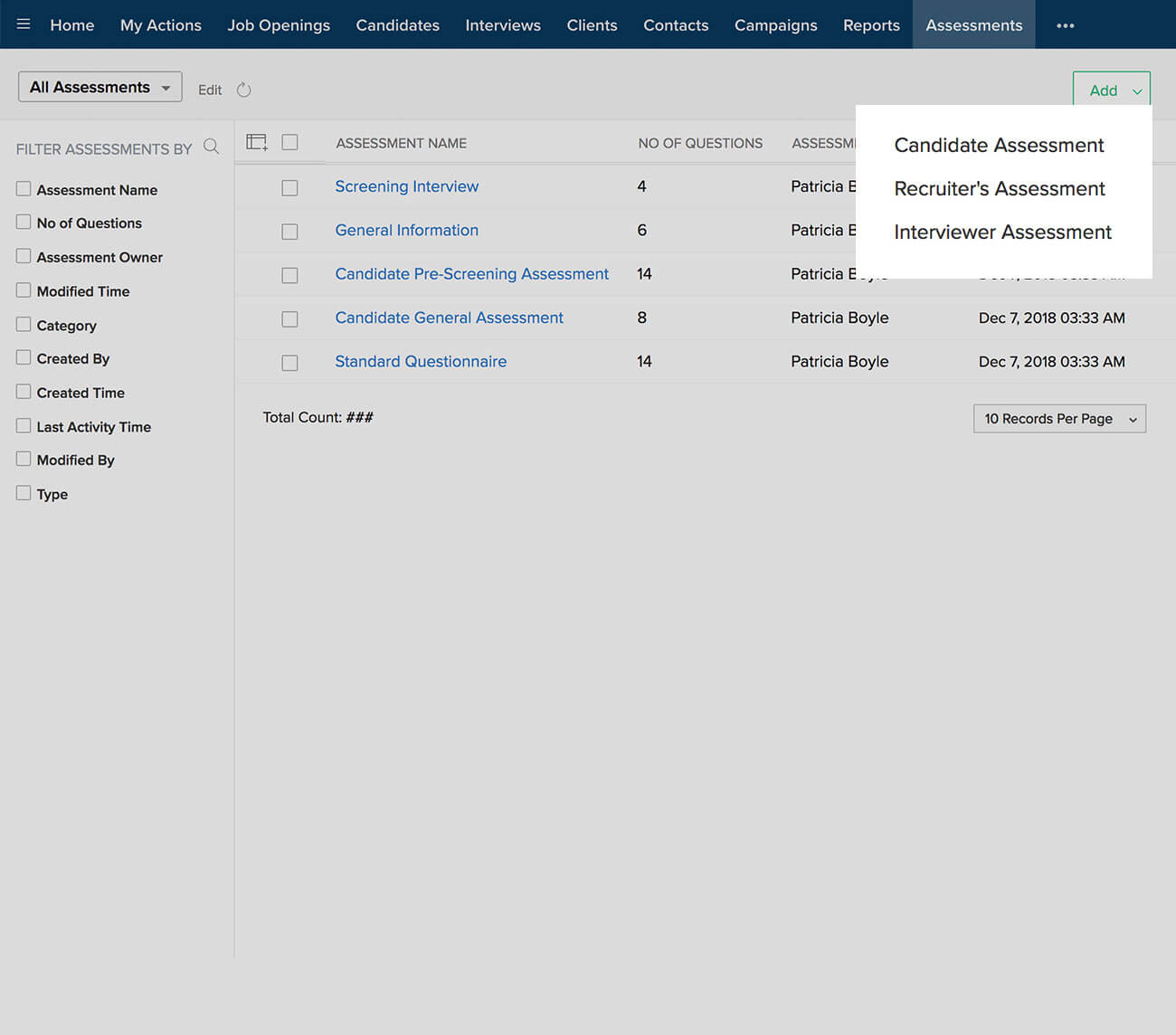Open the more modules ellipsis in navbar

pos(1065,26)
